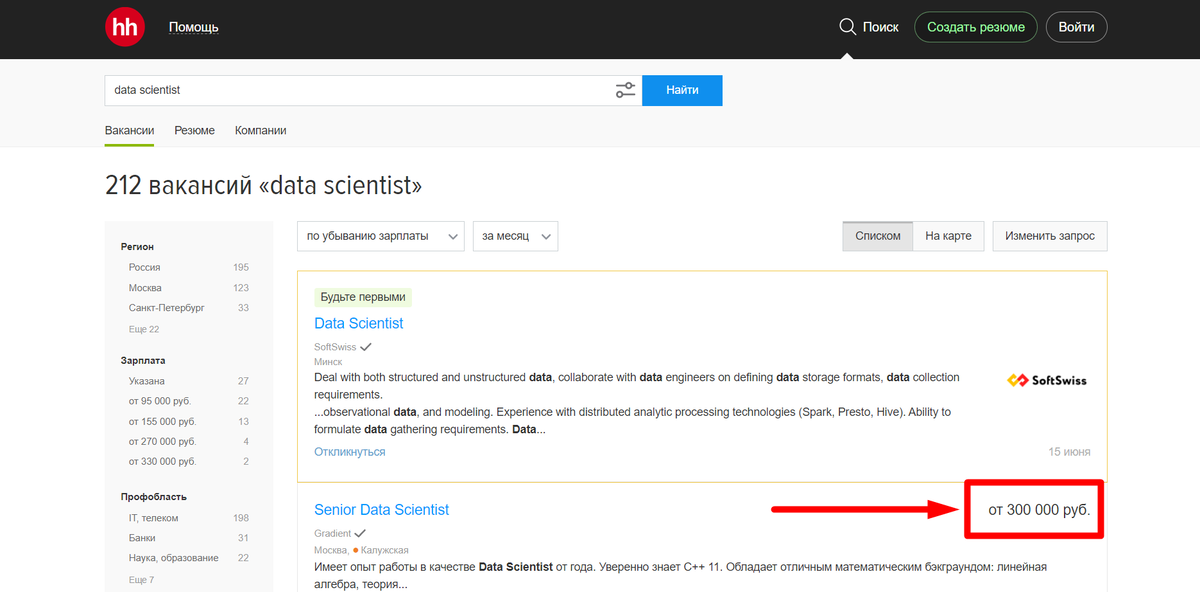The height and width of the screenshot is (592, 1200).
Task: Click the Найти search button
Action: [682, 90]
